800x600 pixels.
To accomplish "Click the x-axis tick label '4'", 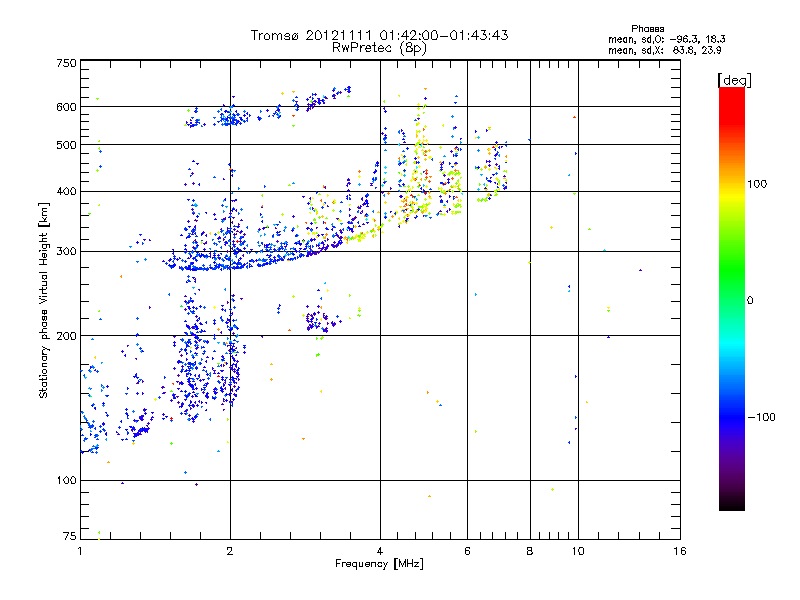I will coord(380,551).
